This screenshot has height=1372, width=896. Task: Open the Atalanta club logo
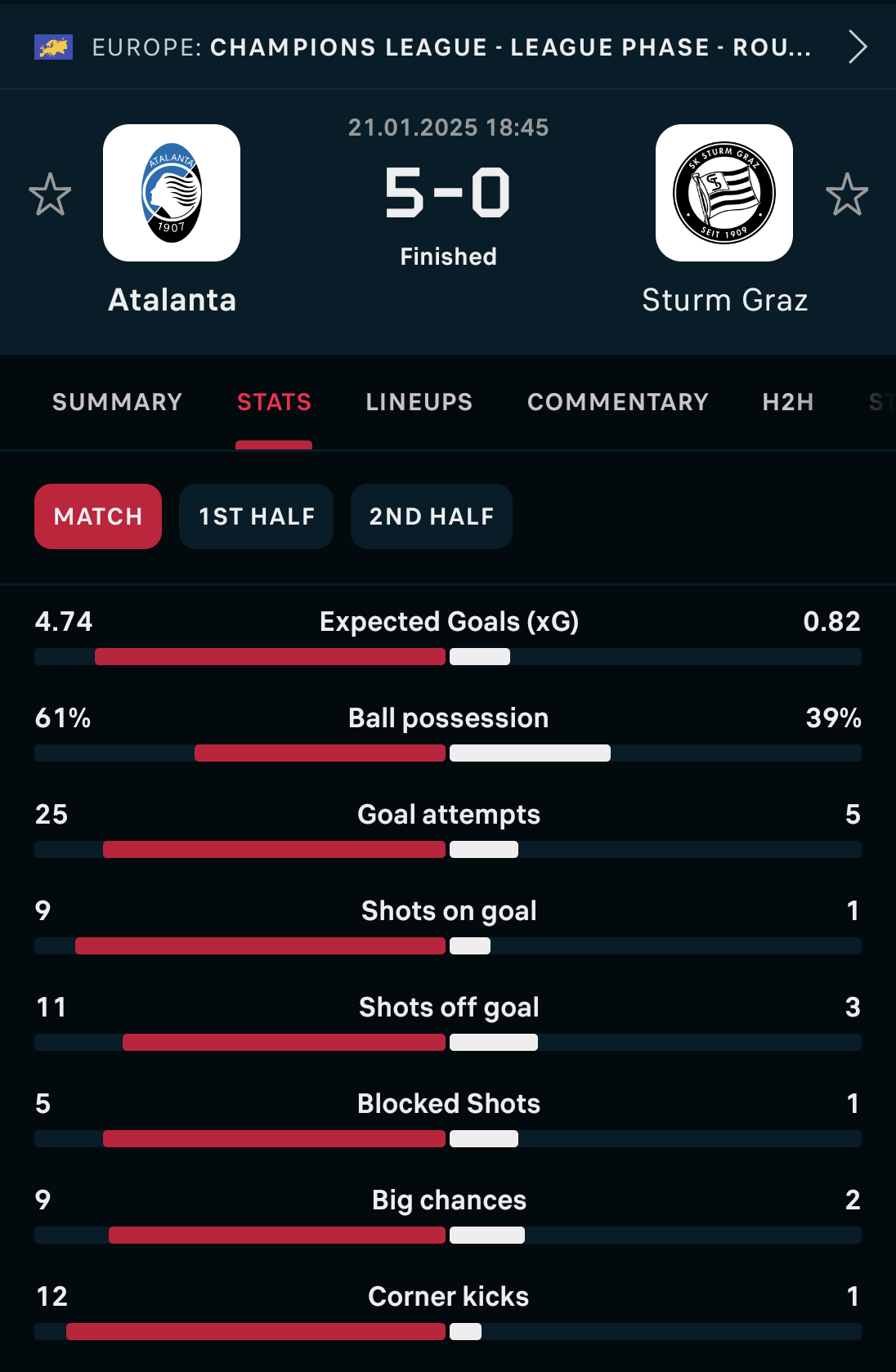tap(172, 193)
